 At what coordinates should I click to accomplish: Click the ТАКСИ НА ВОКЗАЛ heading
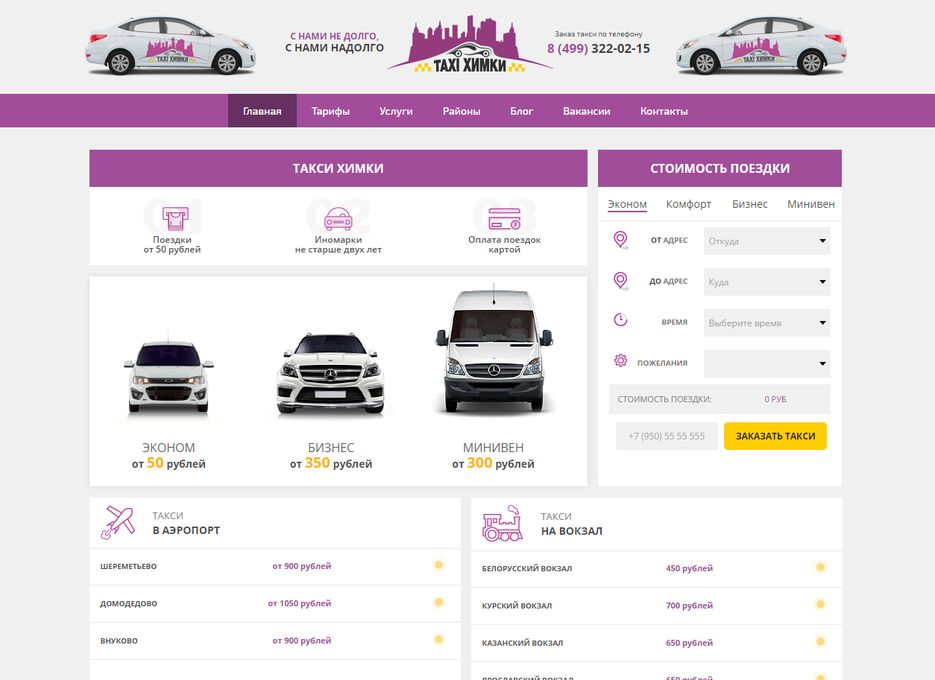click(571, 524)
